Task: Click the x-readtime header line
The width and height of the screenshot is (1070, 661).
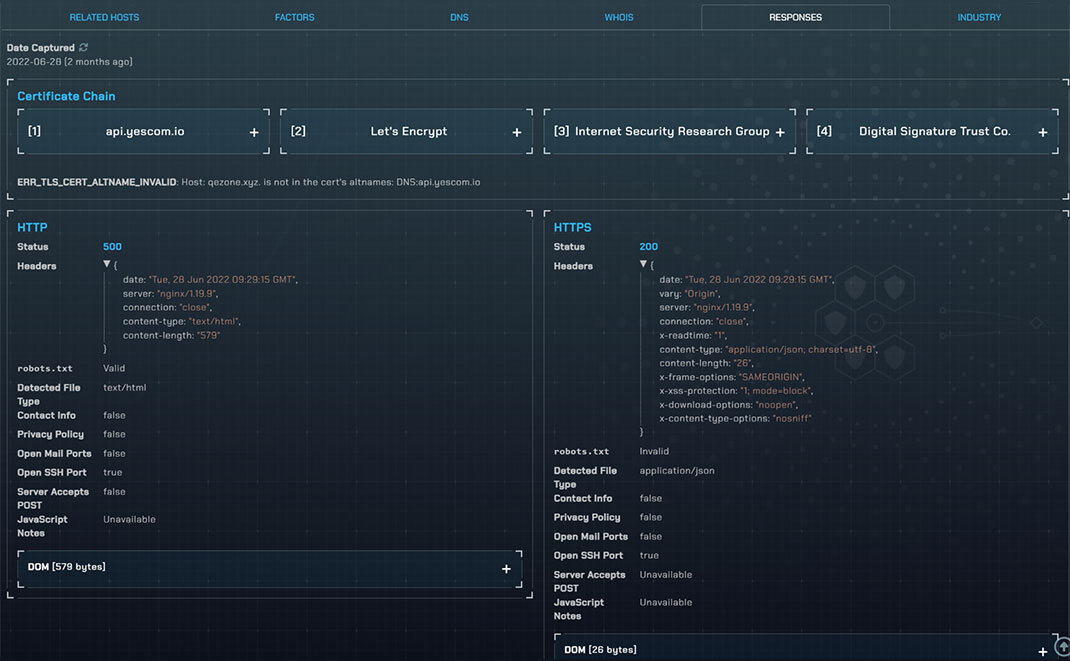Action: point(693,335)
